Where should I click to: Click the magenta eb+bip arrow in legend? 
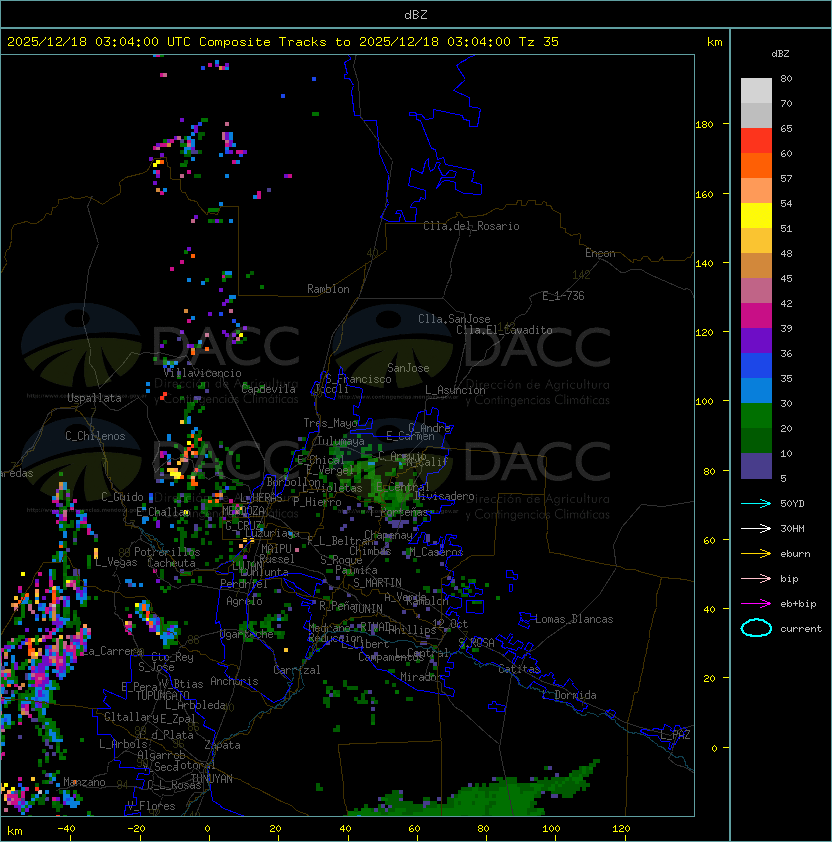(x=756, y=604)
